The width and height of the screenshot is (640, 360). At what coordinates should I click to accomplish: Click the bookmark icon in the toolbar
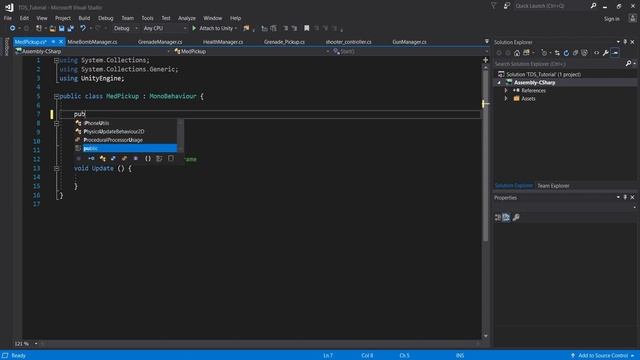pyautogui.click(x=307, y=28)
